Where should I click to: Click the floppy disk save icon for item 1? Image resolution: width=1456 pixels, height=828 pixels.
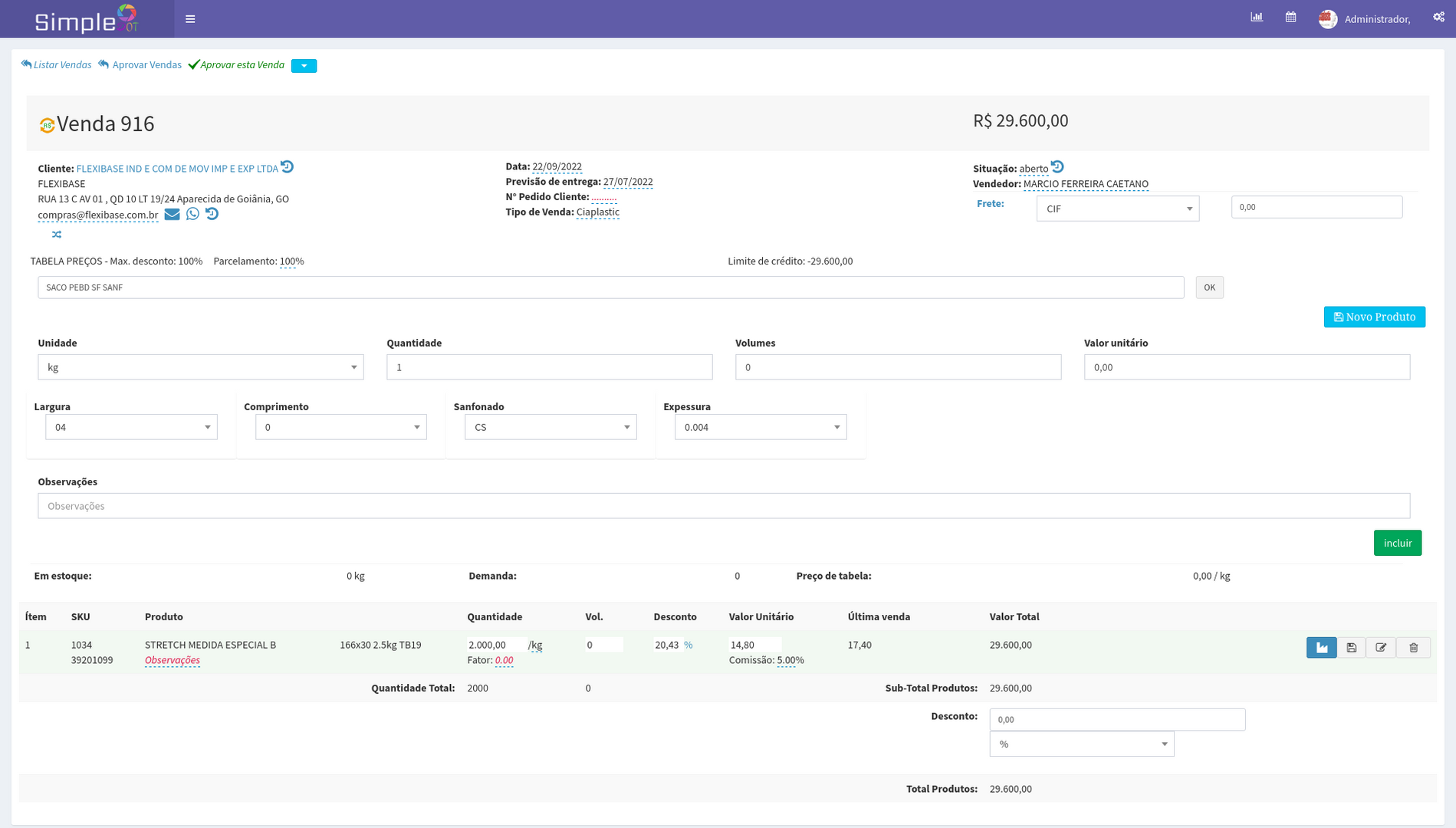pyautogui.click(x=1351, y=648)
